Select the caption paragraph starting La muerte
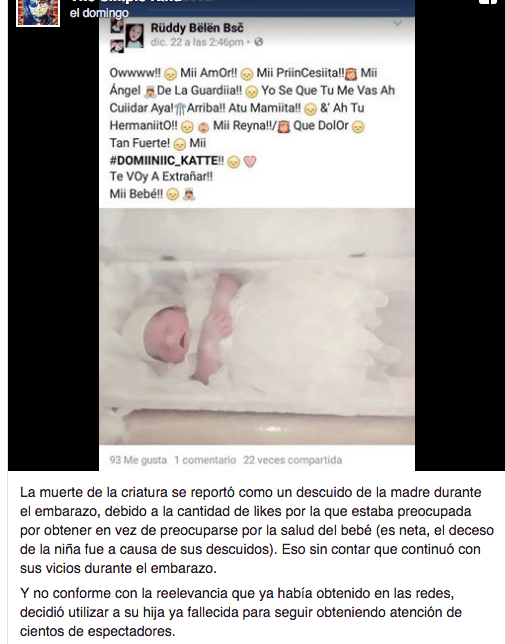Screen dimensions: 505x644 [x=257, y=530]
